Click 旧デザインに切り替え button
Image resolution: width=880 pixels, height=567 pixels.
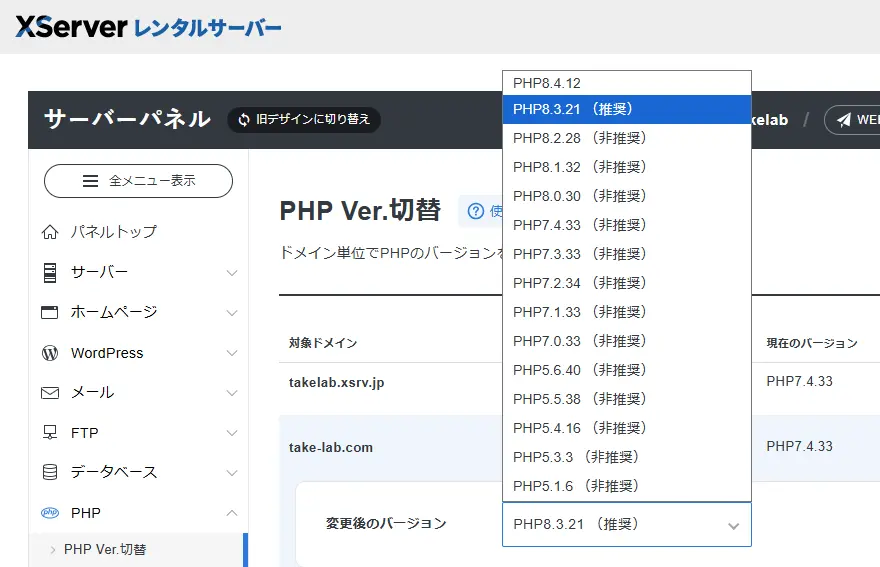coord(304,120)
